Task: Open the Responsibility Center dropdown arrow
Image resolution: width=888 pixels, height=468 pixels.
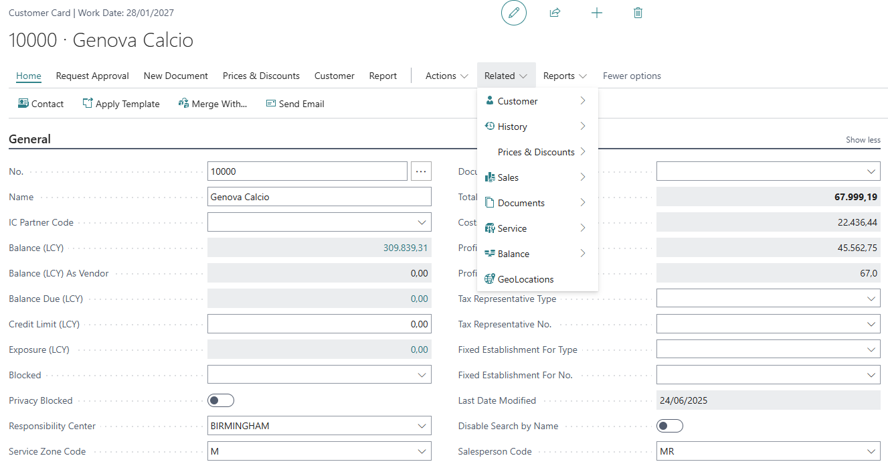Action: coord(421,426)
